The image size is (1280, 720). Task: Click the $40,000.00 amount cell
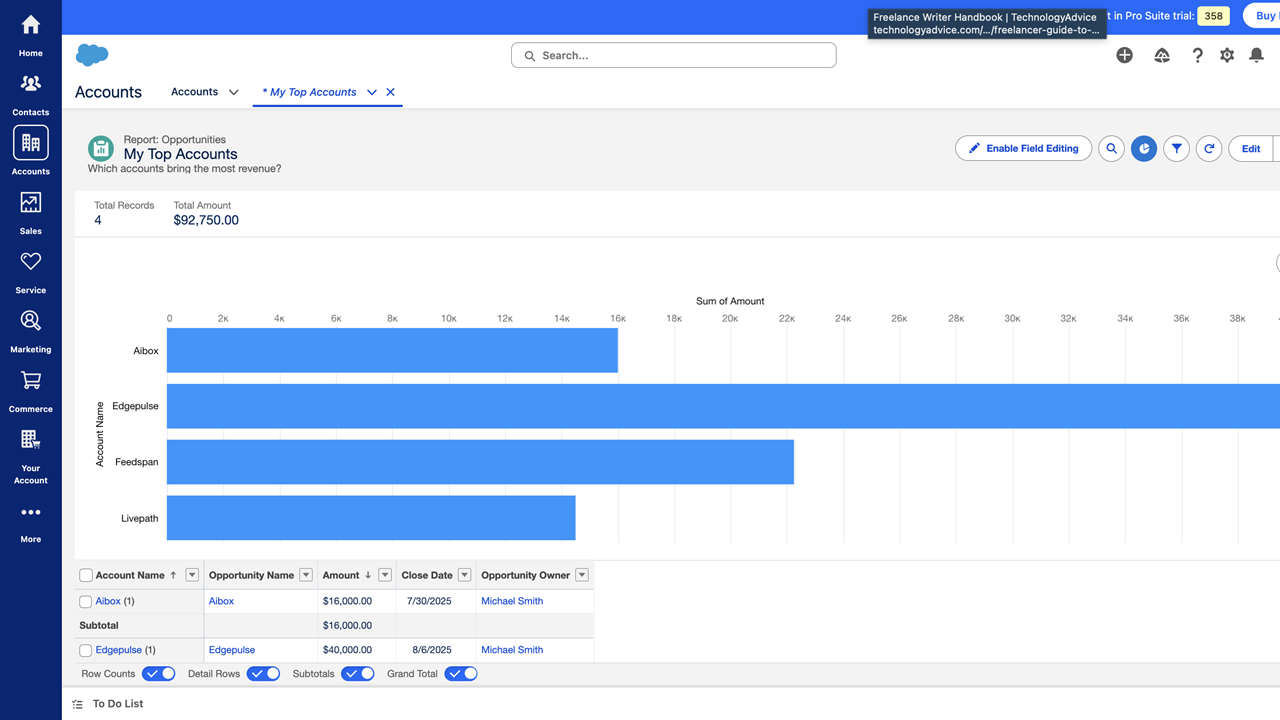(x=347, y=651)
